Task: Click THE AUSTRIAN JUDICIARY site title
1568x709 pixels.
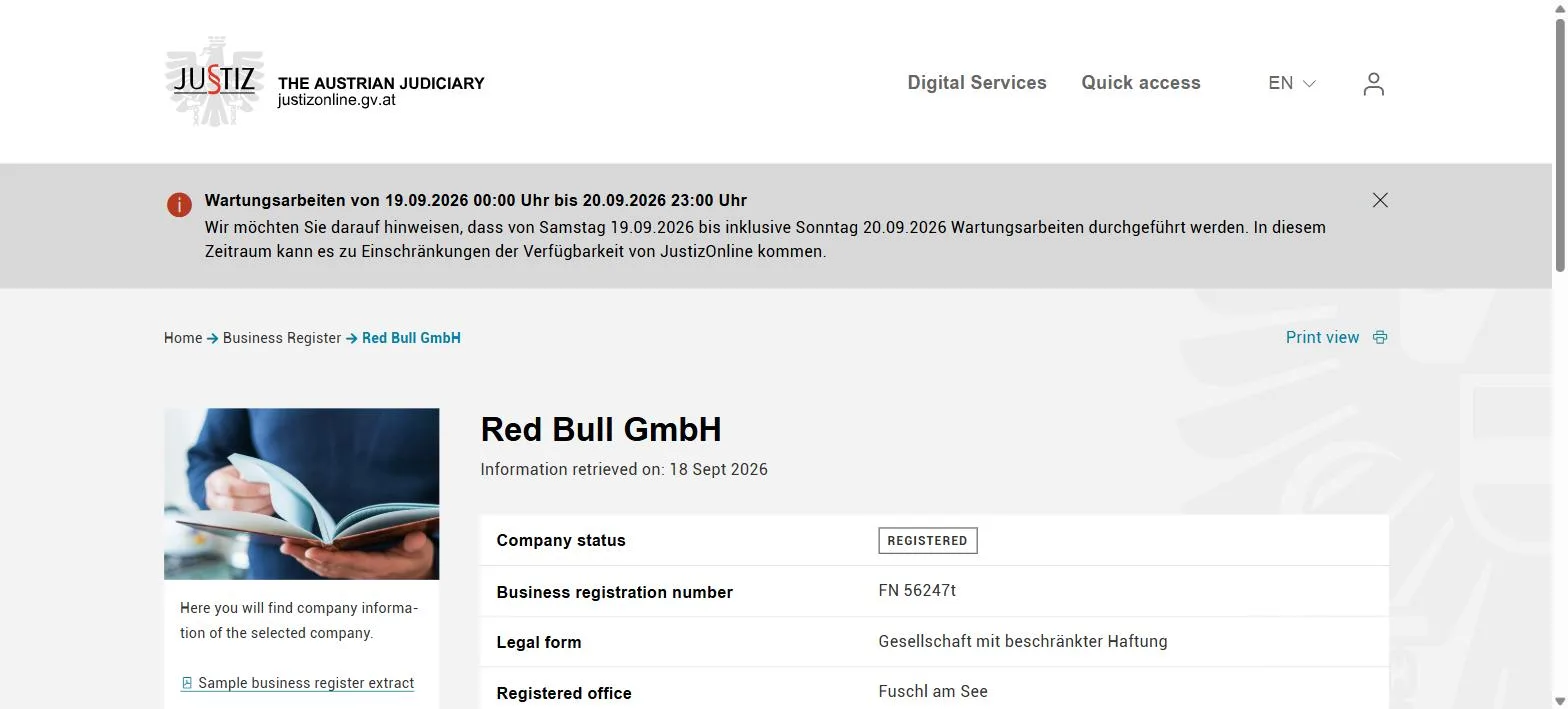Action: pos(381,83)
